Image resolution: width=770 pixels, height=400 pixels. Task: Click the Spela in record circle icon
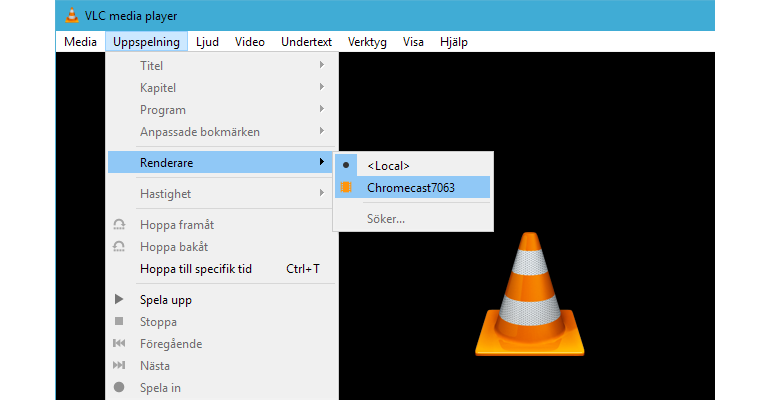click(x=119, y=387)
